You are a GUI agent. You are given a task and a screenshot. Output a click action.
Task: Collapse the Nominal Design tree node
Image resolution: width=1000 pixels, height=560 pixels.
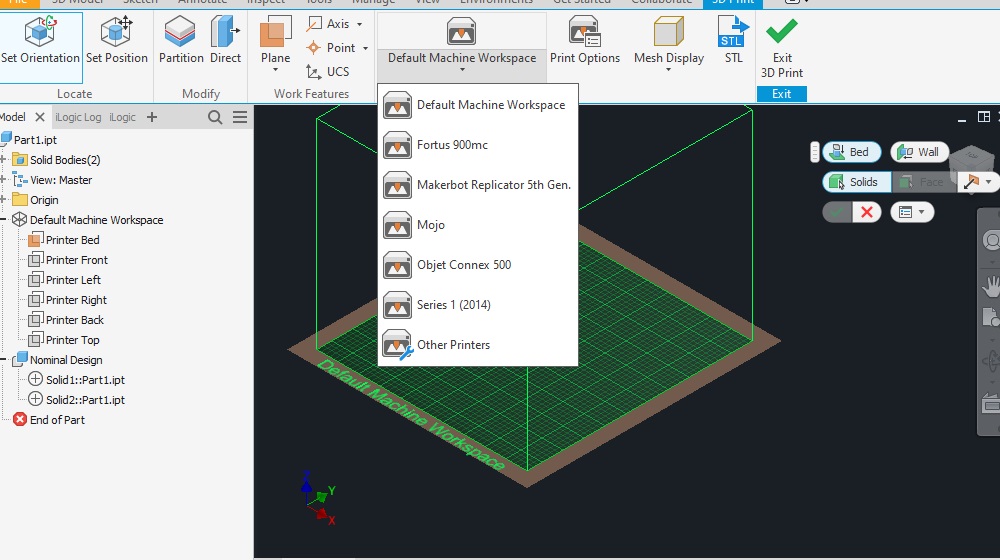coord(3,360)
